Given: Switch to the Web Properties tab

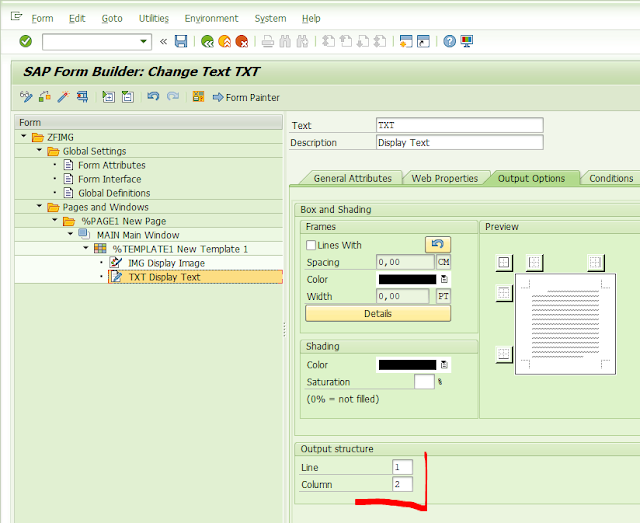Looking at the screenshot, I should (x=444, y=178).
